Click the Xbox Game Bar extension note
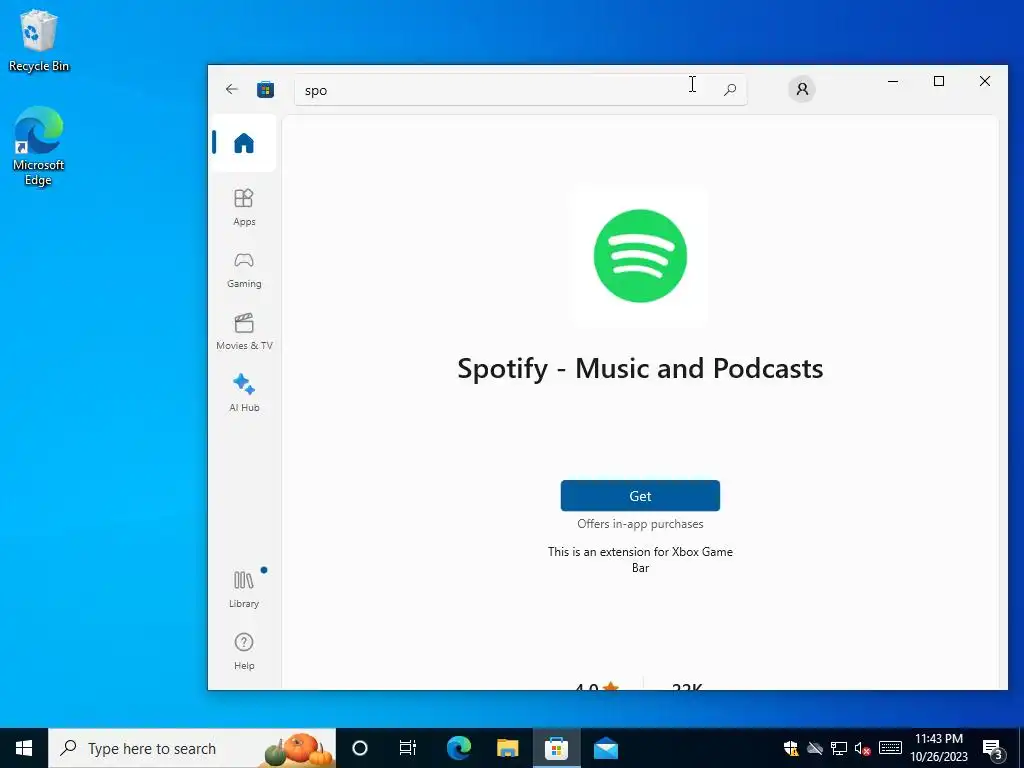Image resolution: width=1024 pixels, height=768 pixels. 640,560
